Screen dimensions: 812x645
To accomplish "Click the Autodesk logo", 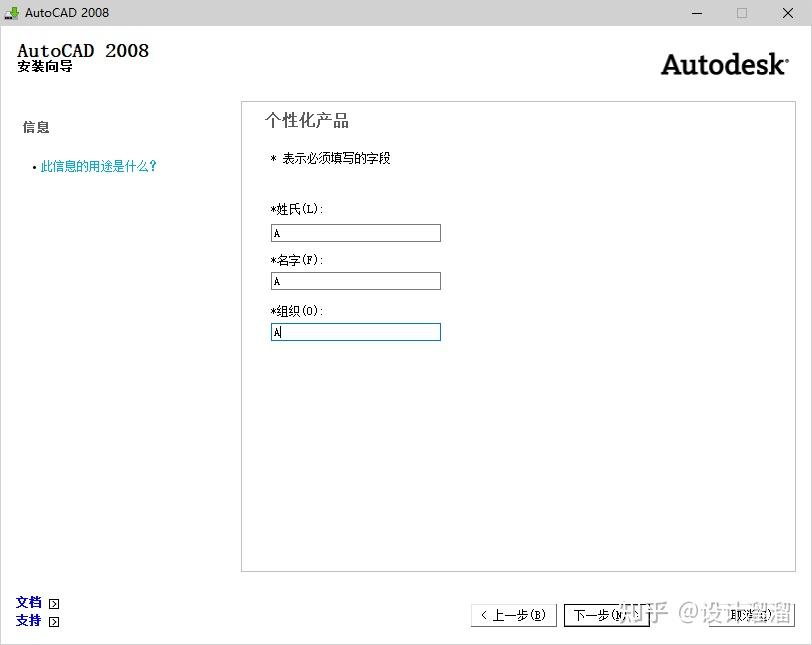I will (x=724, y=64).
